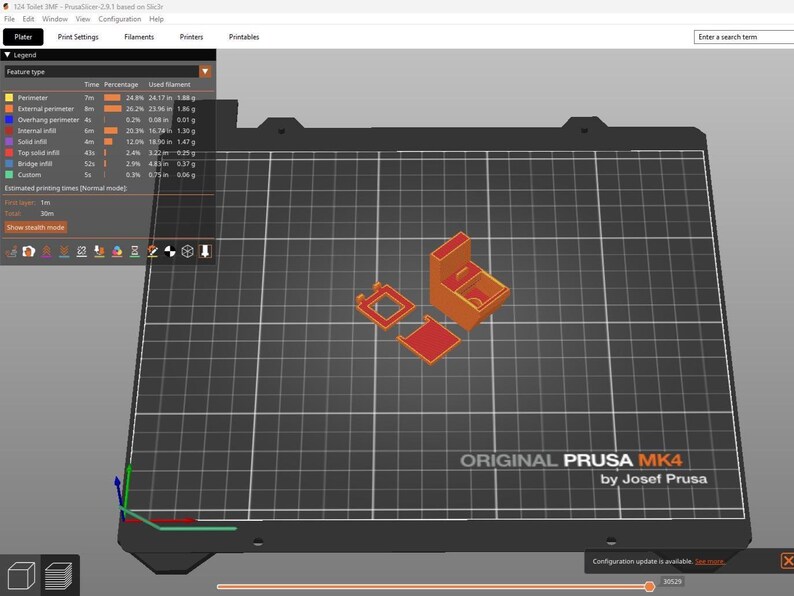Toggle Shells wireframe cube icon
The height and width of the screenshot is (596, 794).
pyautogui.click(x=187, y=251)
